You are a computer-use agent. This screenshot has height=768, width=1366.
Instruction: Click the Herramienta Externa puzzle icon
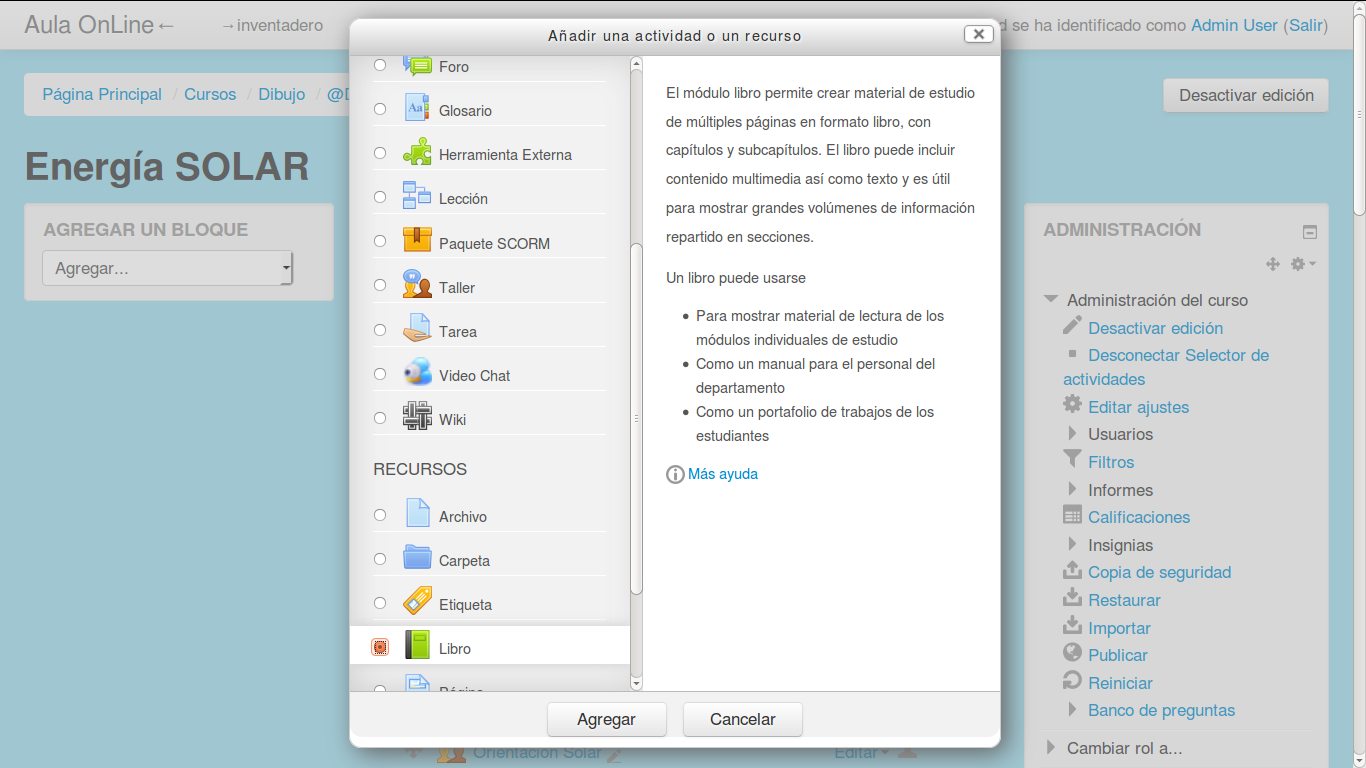tap(417, 153)
